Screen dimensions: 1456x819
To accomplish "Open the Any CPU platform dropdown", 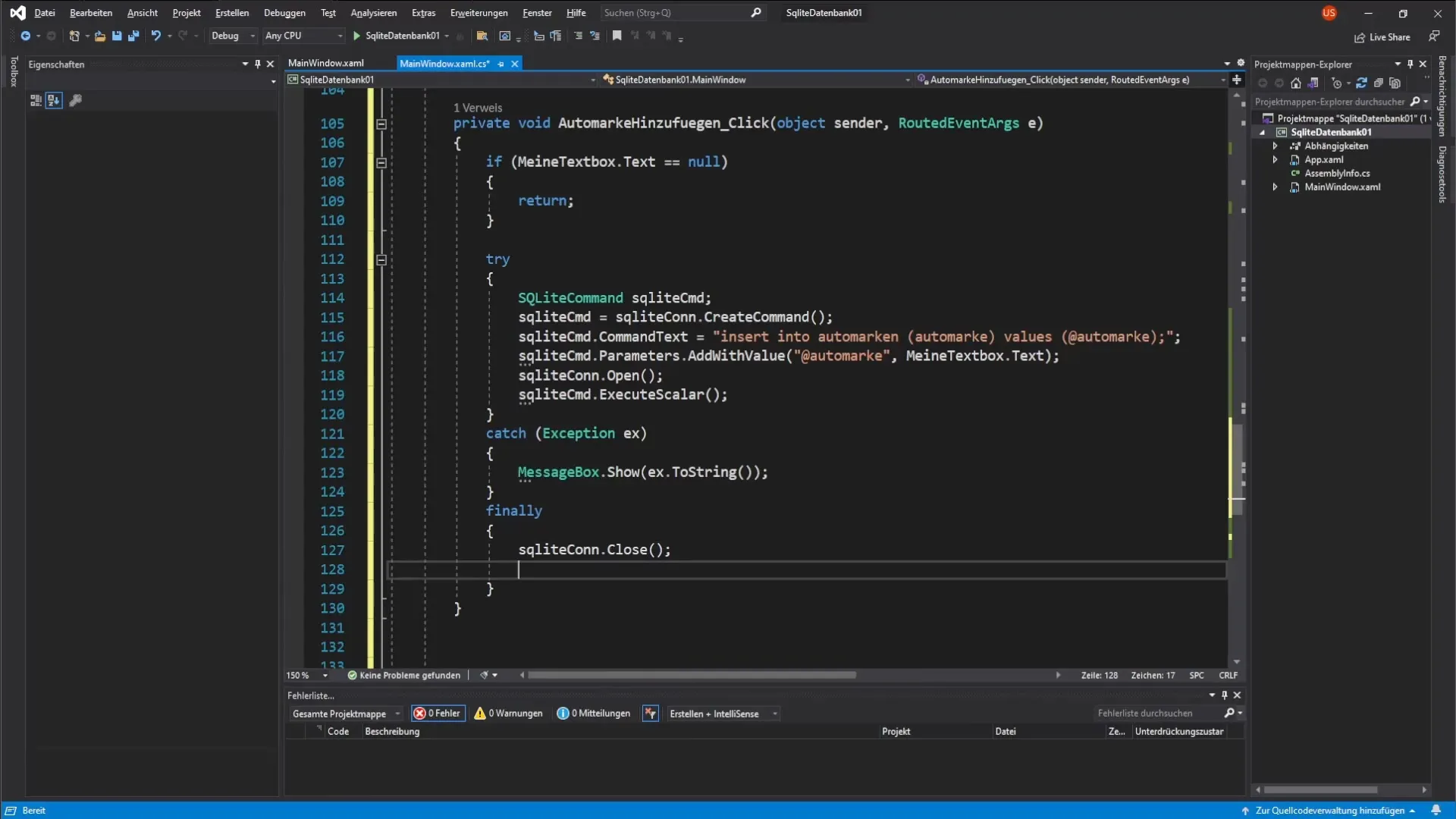I will pyautogui.click(x=303, y=36).
